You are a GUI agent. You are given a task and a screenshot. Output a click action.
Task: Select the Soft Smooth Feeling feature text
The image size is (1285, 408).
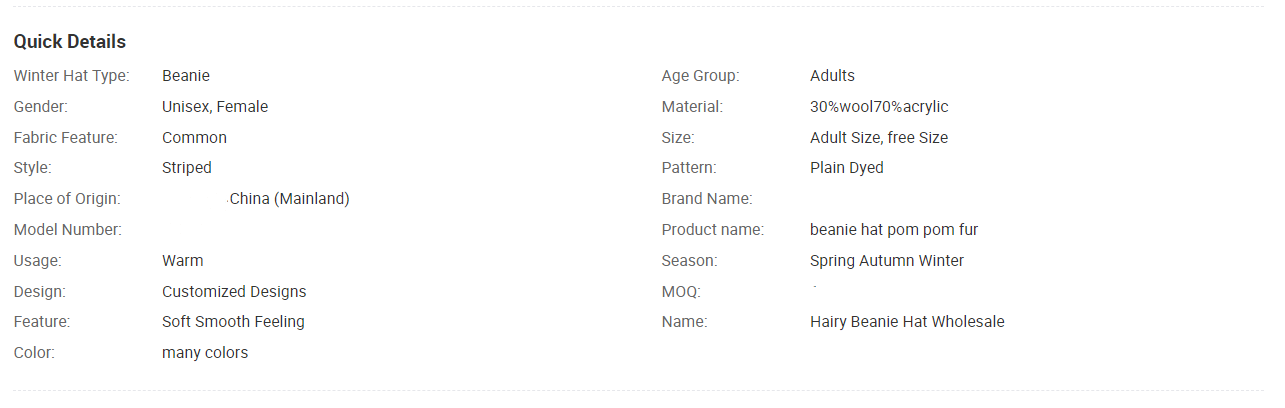click(x=233, y=322)
